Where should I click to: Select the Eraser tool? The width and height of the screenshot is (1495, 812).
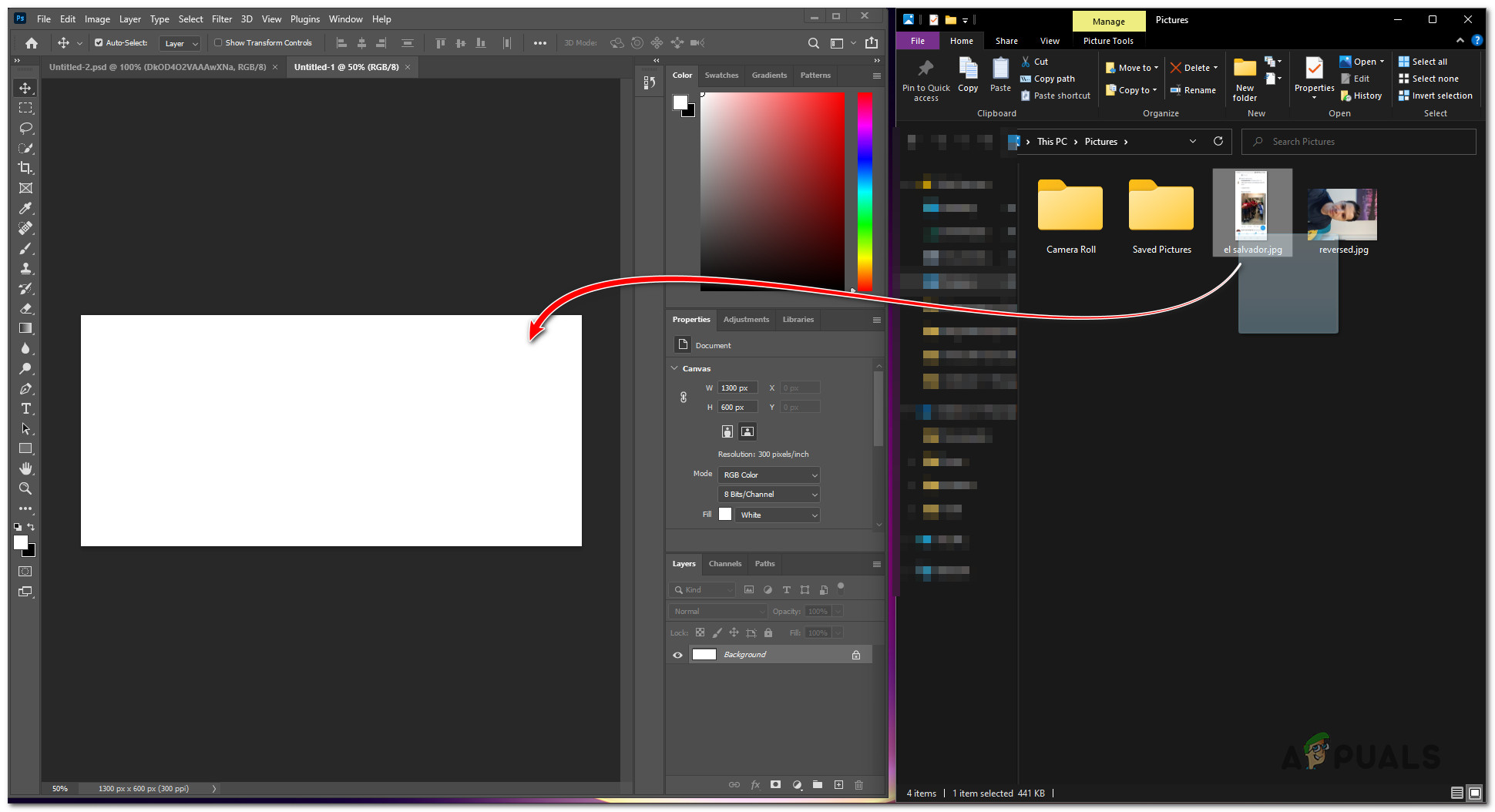point(25,308)
